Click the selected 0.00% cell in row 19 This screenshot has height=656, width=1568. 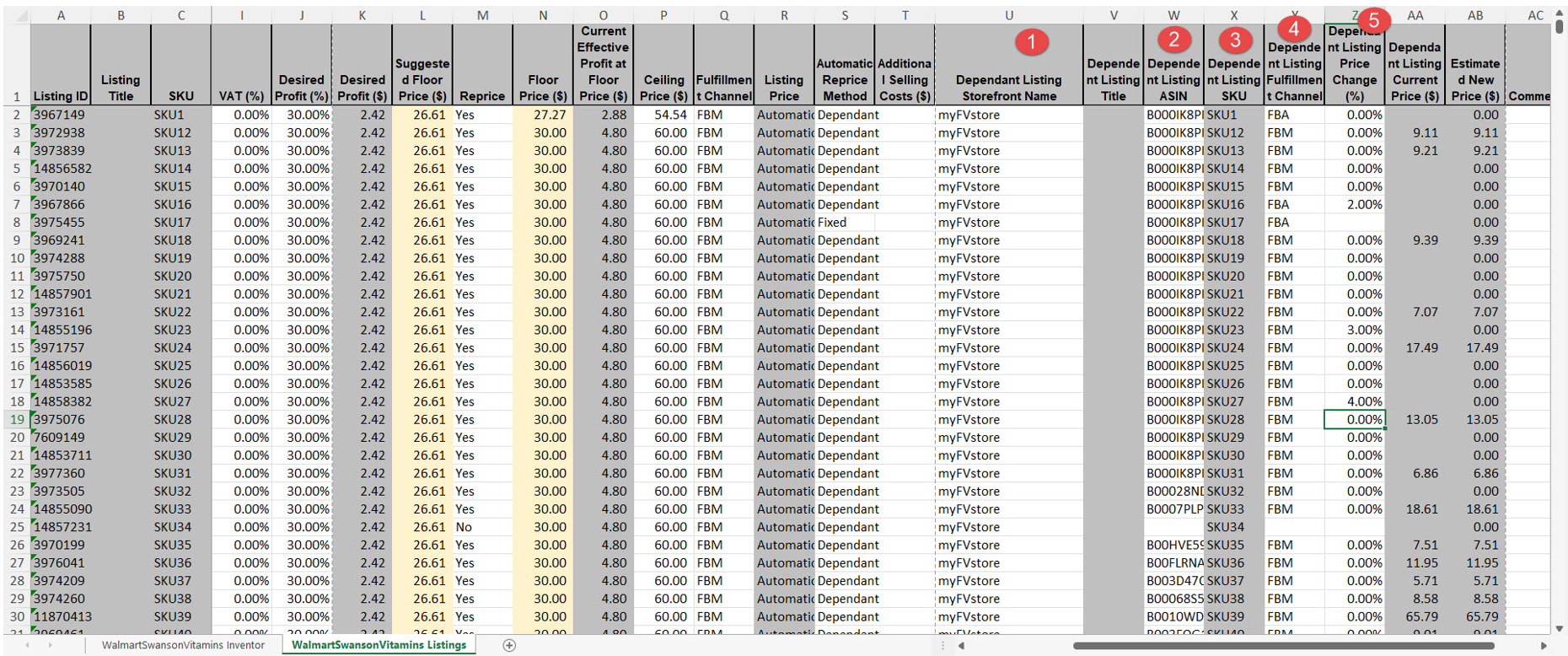tap(1355, 420)
